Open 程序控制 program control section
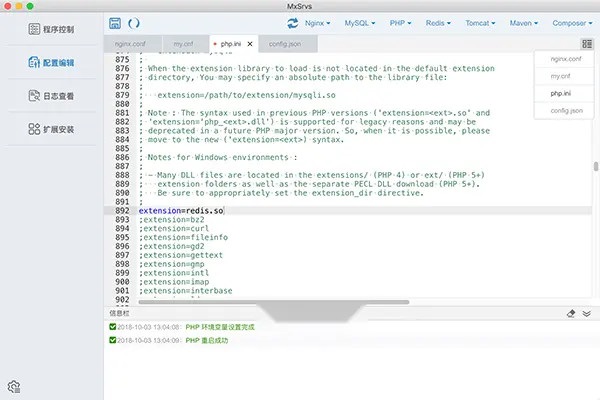The height and width of the screenshot is (400, 600). pyautogui.click(x=51, y=29)
